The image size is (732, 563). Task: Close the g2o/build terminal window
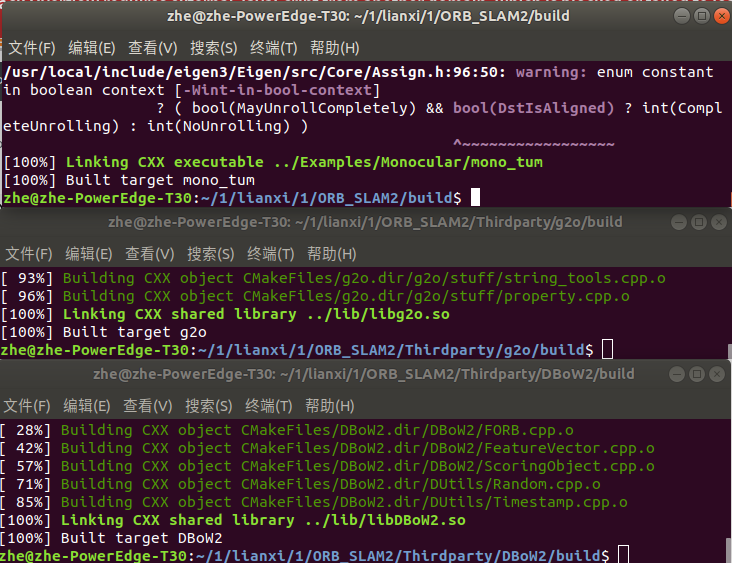pos(719,222)
